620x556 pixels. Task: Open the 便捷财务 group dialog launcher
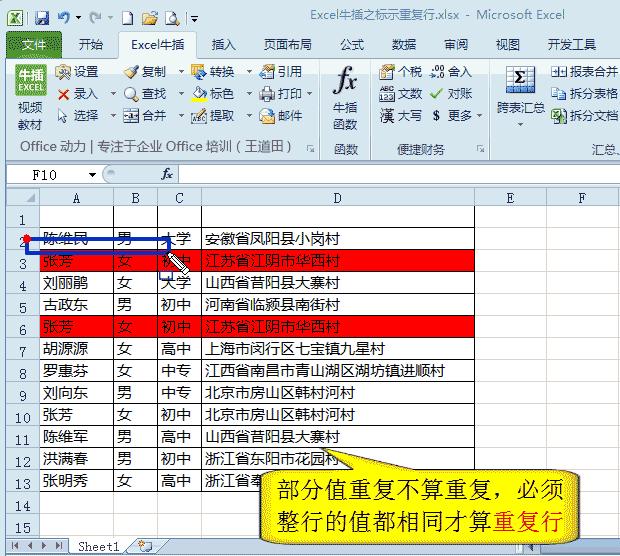(480, 149)
